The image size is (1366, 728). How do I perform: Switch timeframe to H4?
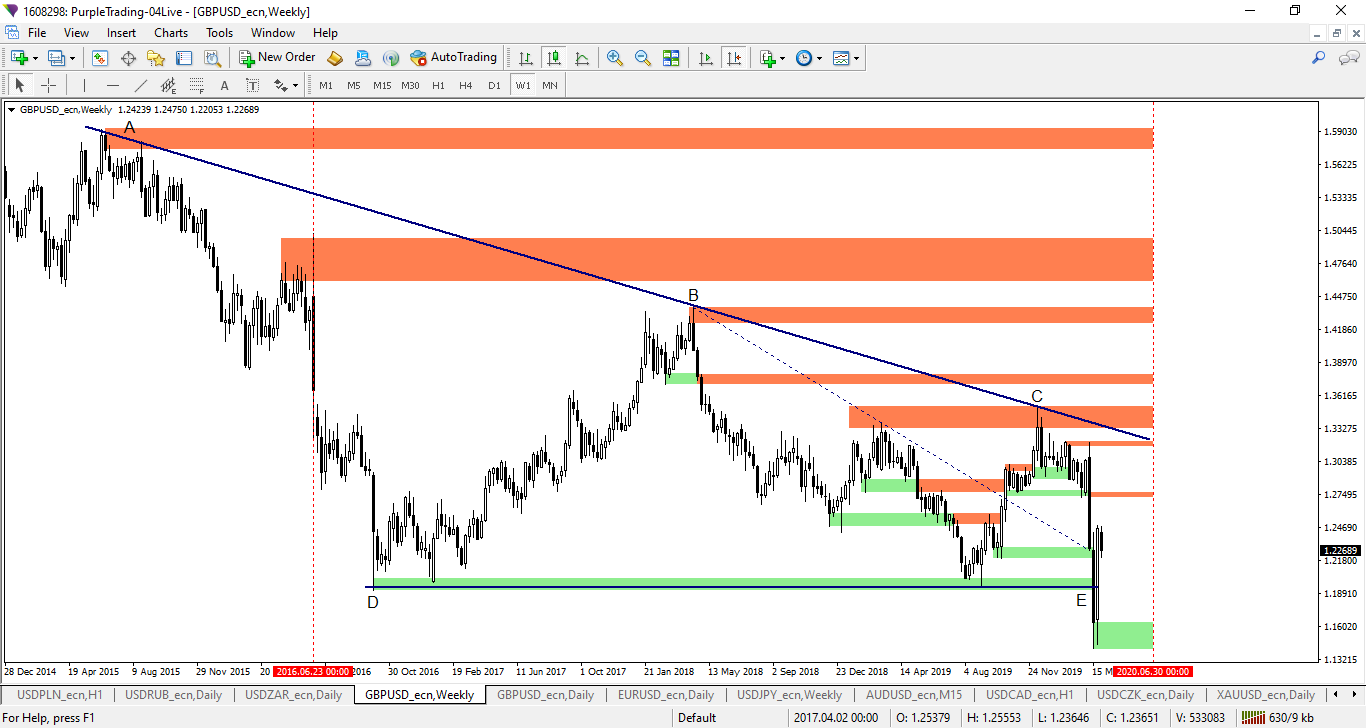point(466,85)
